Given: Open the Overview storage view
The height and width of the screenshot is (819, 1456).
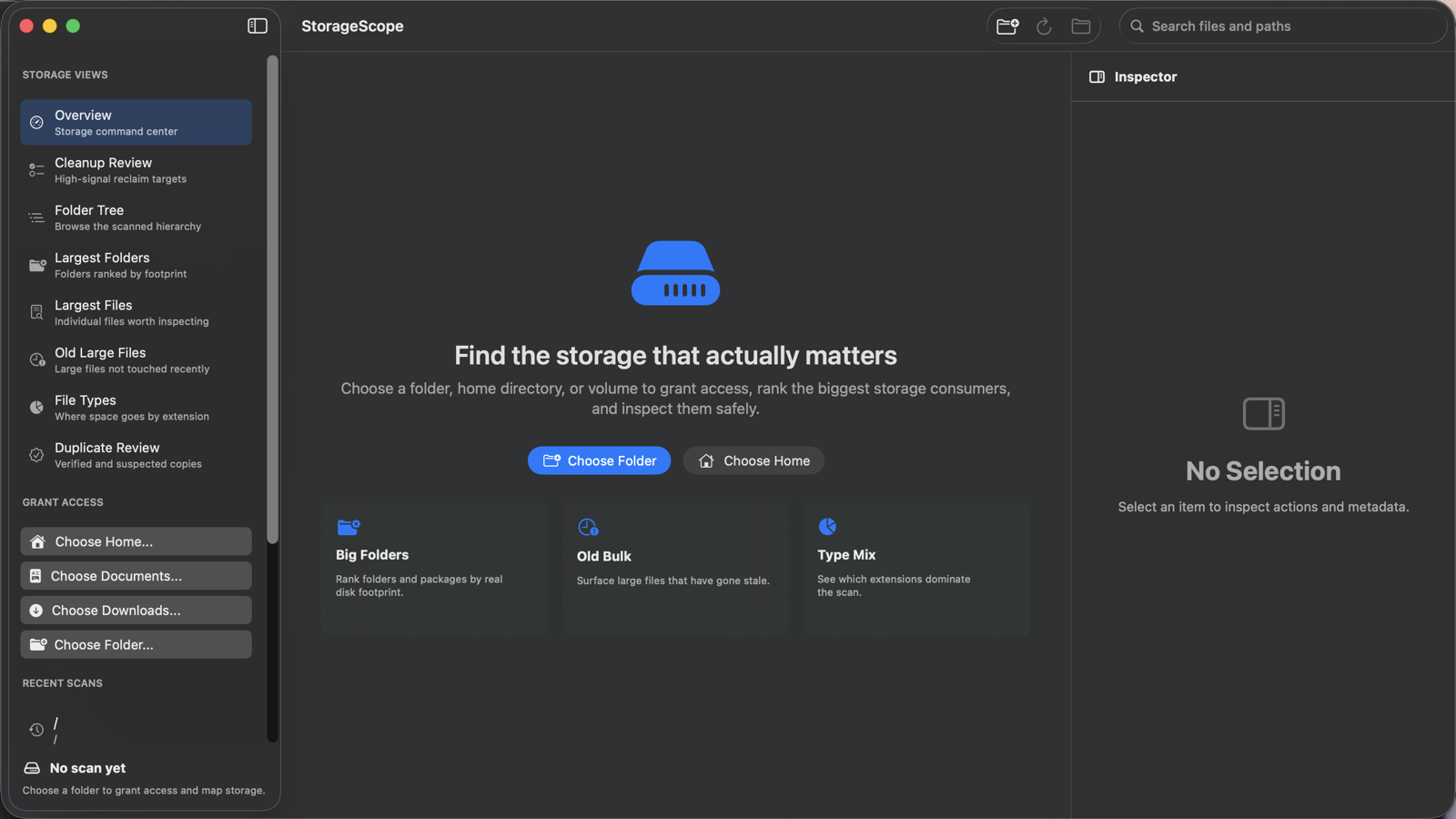Looking at the screenshot, I should (136, 123).
